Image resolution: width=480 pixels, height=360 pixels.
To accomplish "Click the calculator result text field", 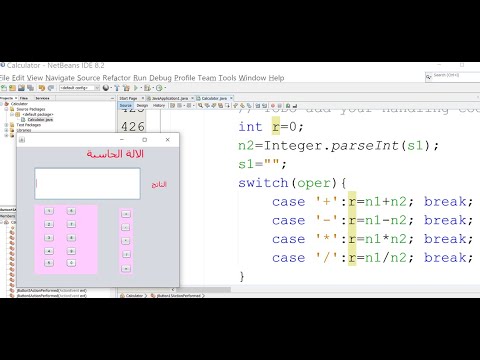I will point(87,184).
